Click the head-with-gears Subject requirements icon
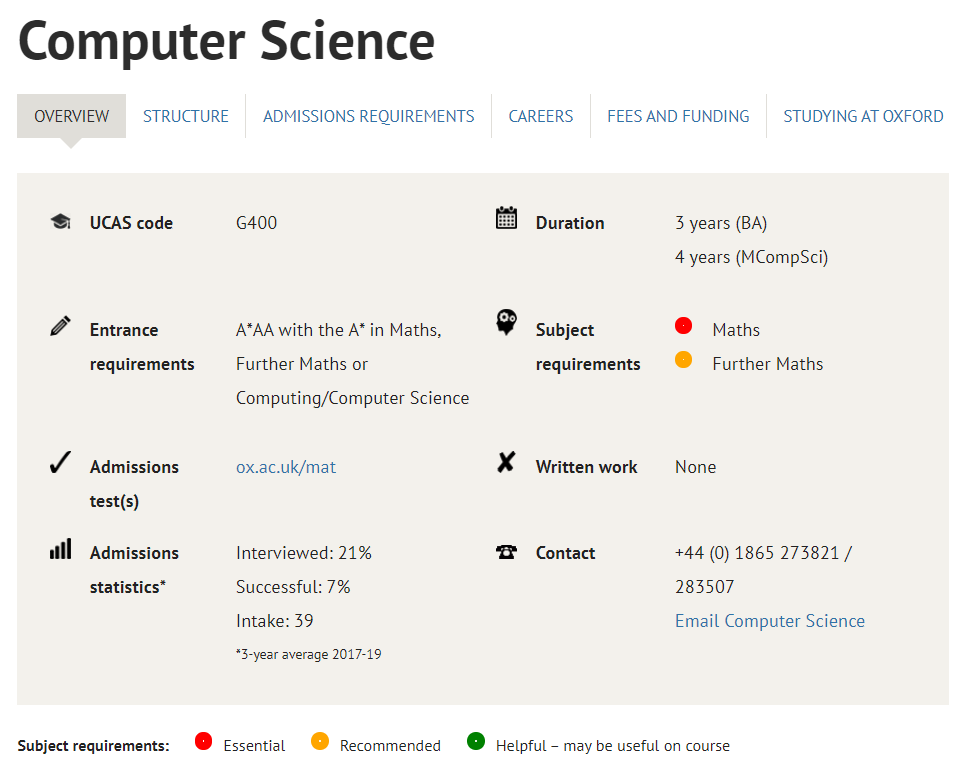 [x=506, y=322]
